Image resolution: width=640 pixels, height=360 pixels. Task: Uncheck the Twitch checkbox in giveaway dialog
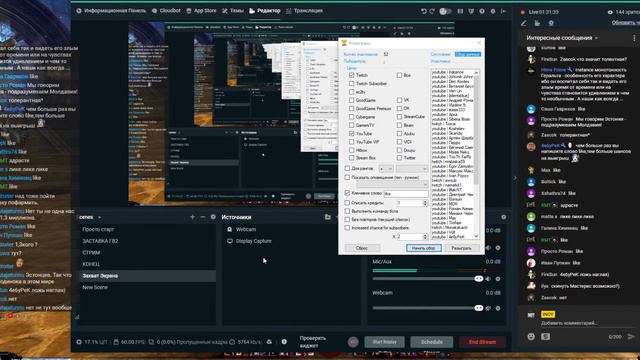click(351, 75)
